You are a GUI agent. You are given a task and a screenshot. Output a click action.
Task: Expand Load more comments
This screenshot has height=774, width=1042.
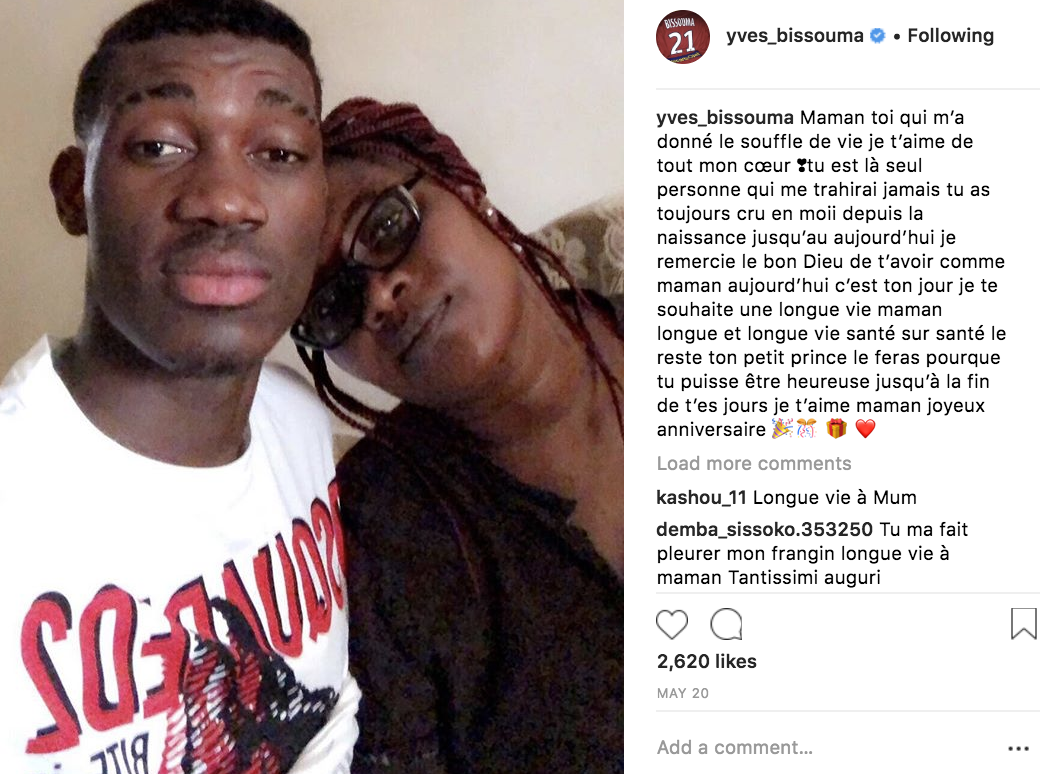(x=754, y=463)
